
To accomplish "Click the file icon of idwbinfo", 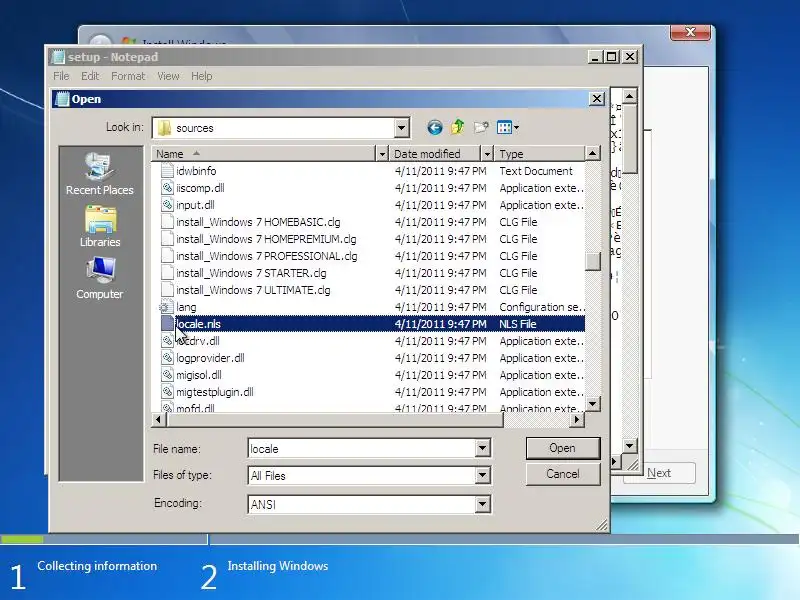I will tap(167, 170).
